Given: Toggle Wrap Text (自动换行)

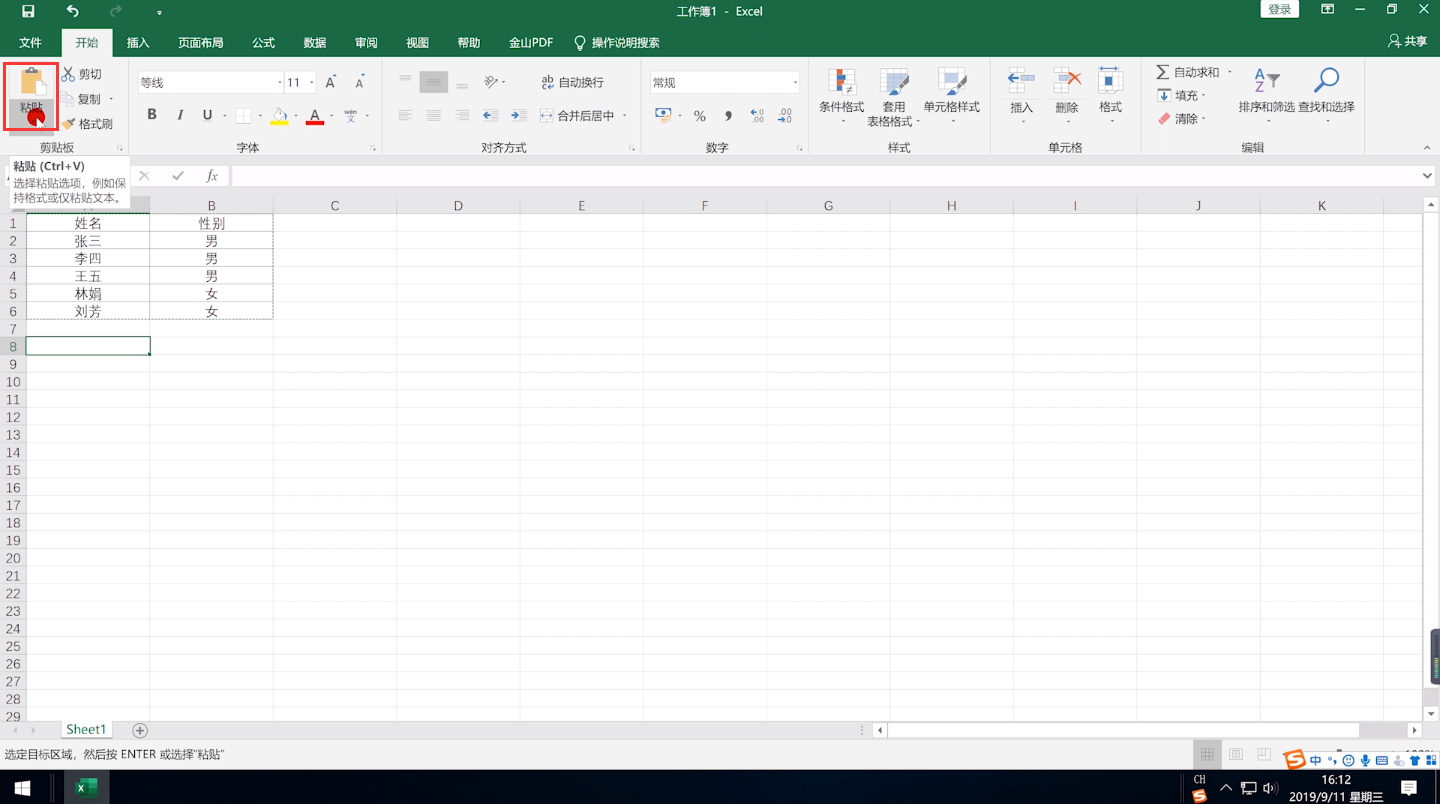Looking at the screenshot, I should [572, 82].
